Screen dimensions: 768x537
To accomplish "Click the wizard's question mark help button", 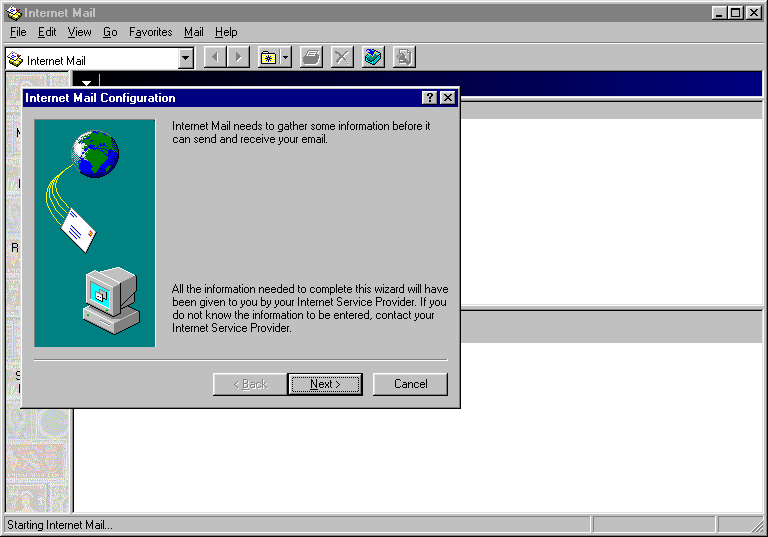I will [x=430, y=98].
